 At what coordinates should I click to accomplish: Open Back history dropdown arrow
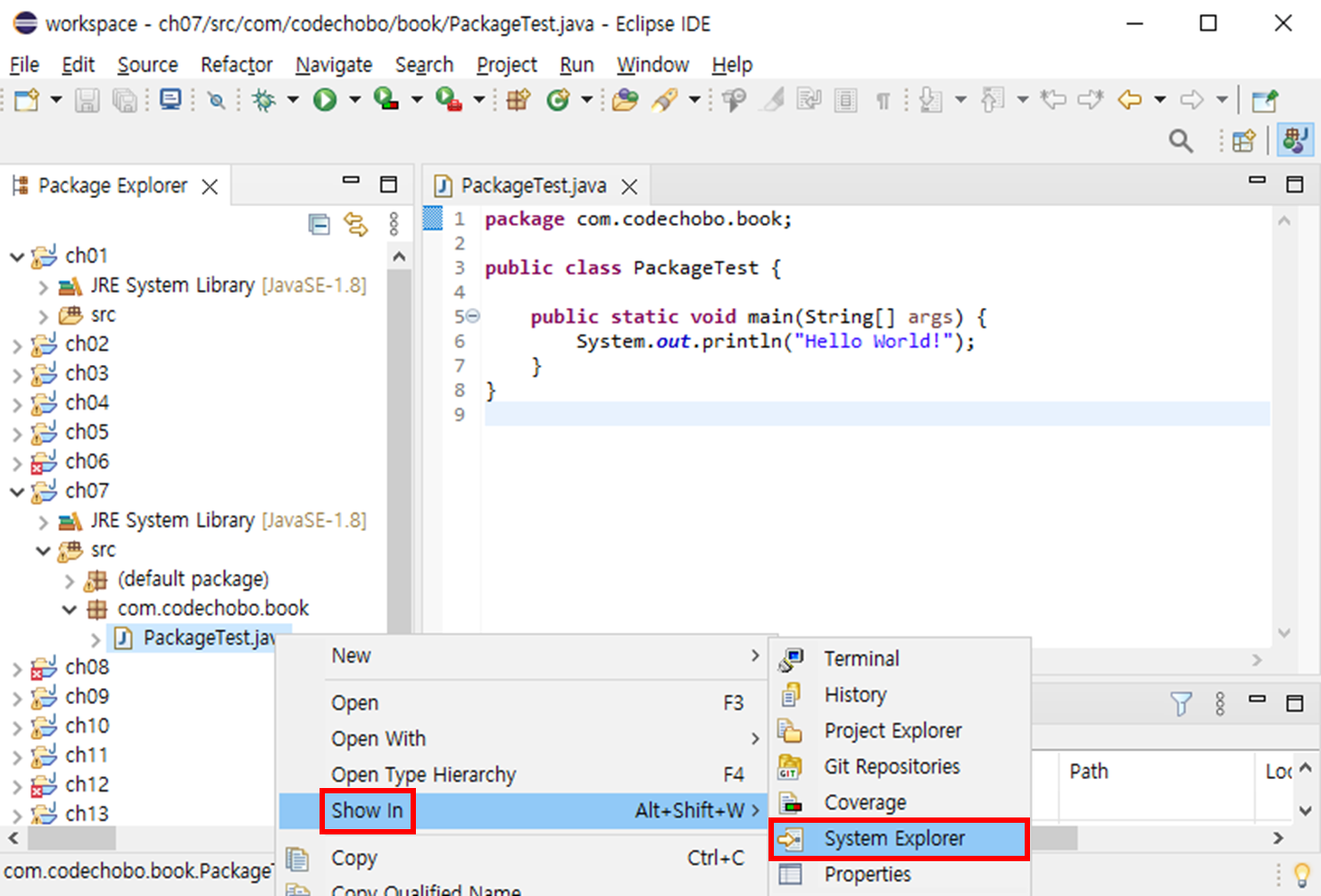[x=1159, y=100]
